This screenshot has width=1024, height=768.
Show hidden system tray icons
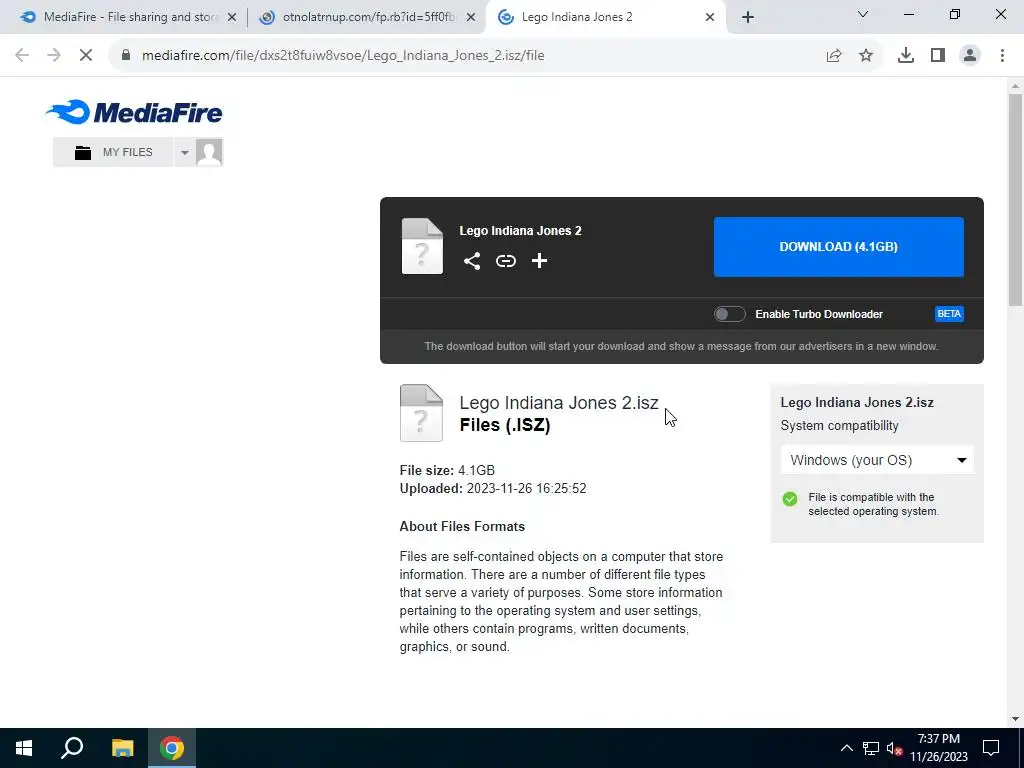(x=846, y=748)
